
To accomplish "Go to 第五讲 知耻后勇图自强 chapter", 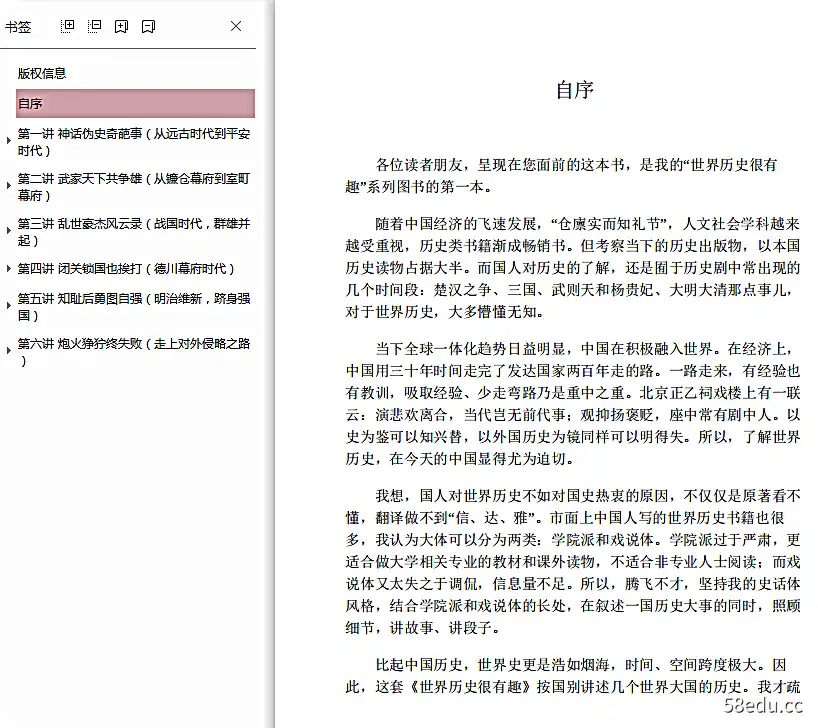I will click(134, 307).
